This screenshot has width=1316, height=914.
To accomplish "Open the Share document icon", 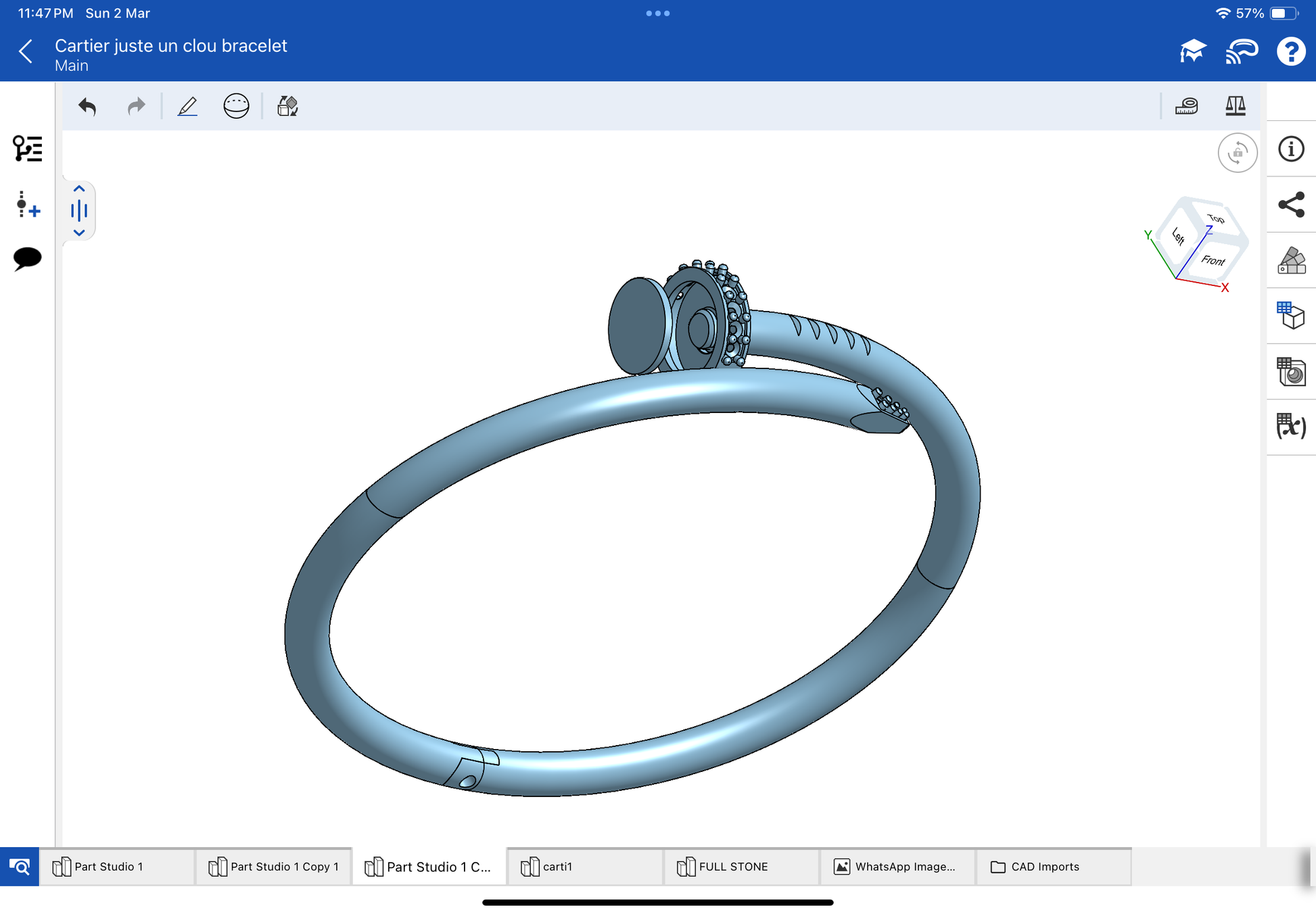I will (x=1290, y=205).
